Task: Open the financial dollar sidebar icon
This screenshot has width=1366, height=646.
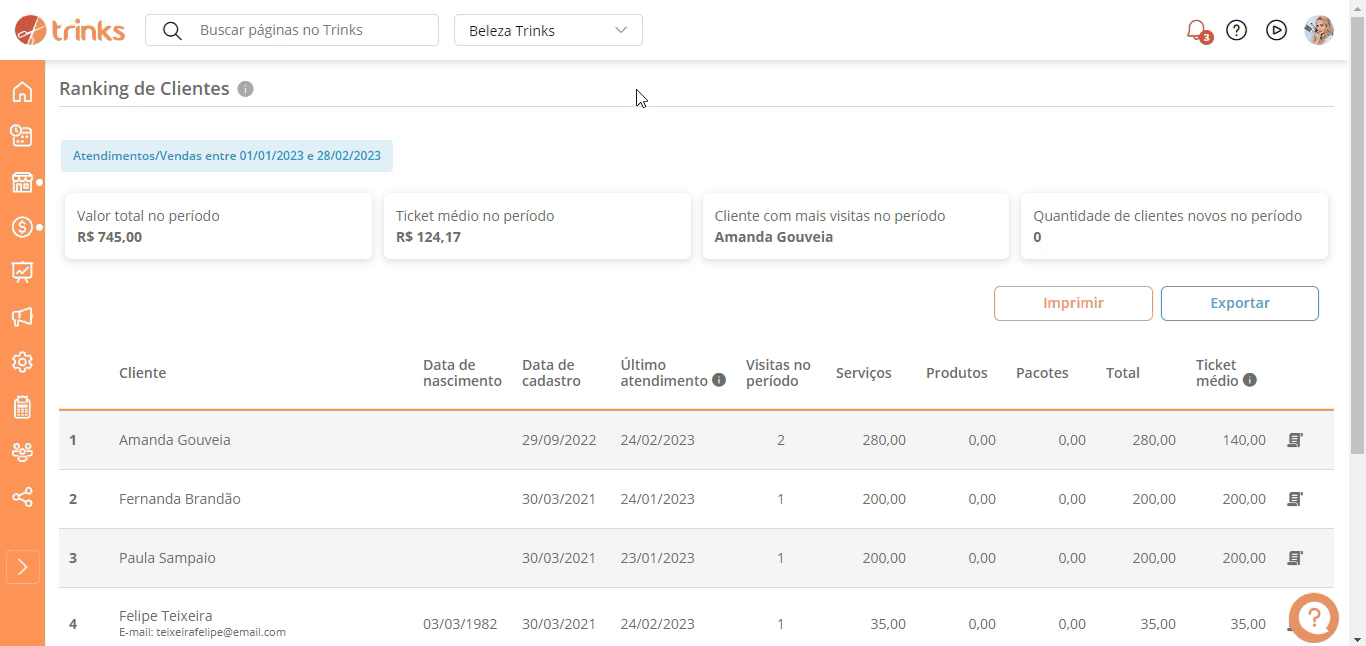Action: 22,227
